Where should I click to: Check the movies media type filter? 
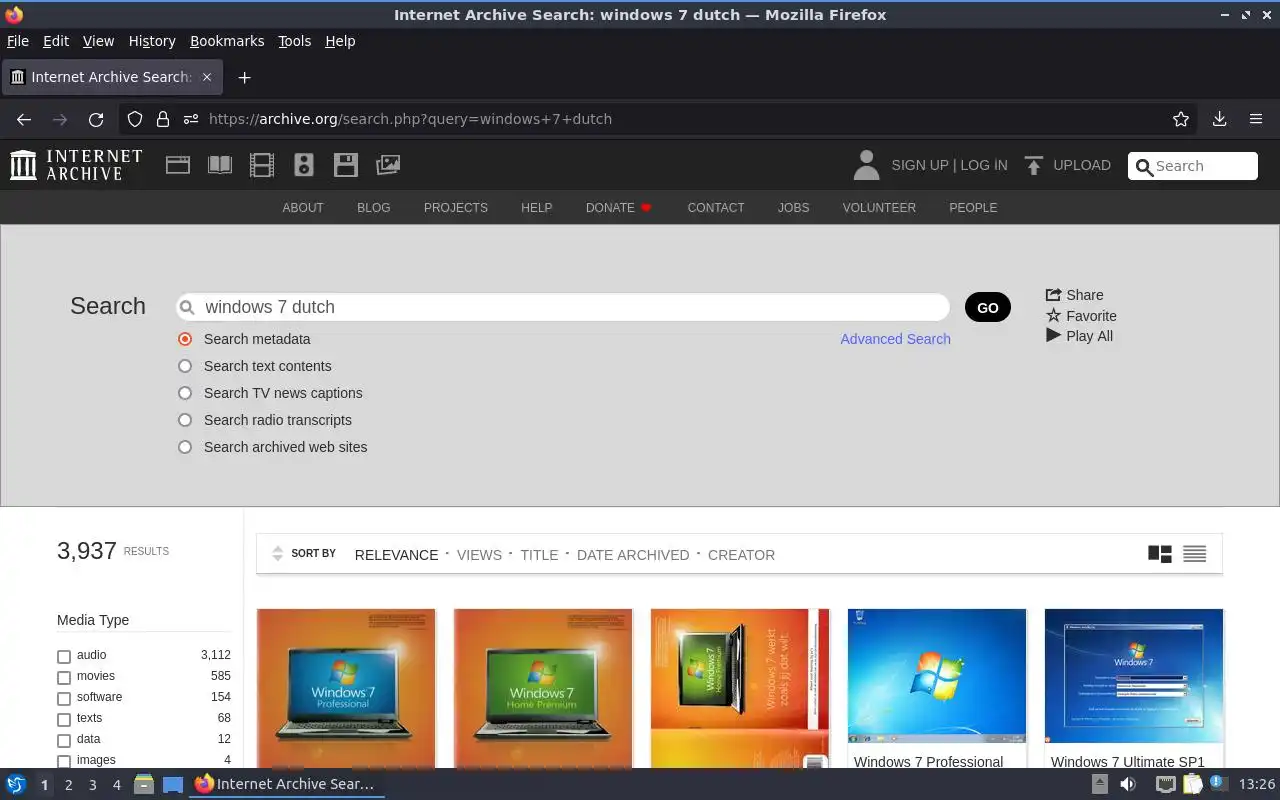[x=64, y=678]
